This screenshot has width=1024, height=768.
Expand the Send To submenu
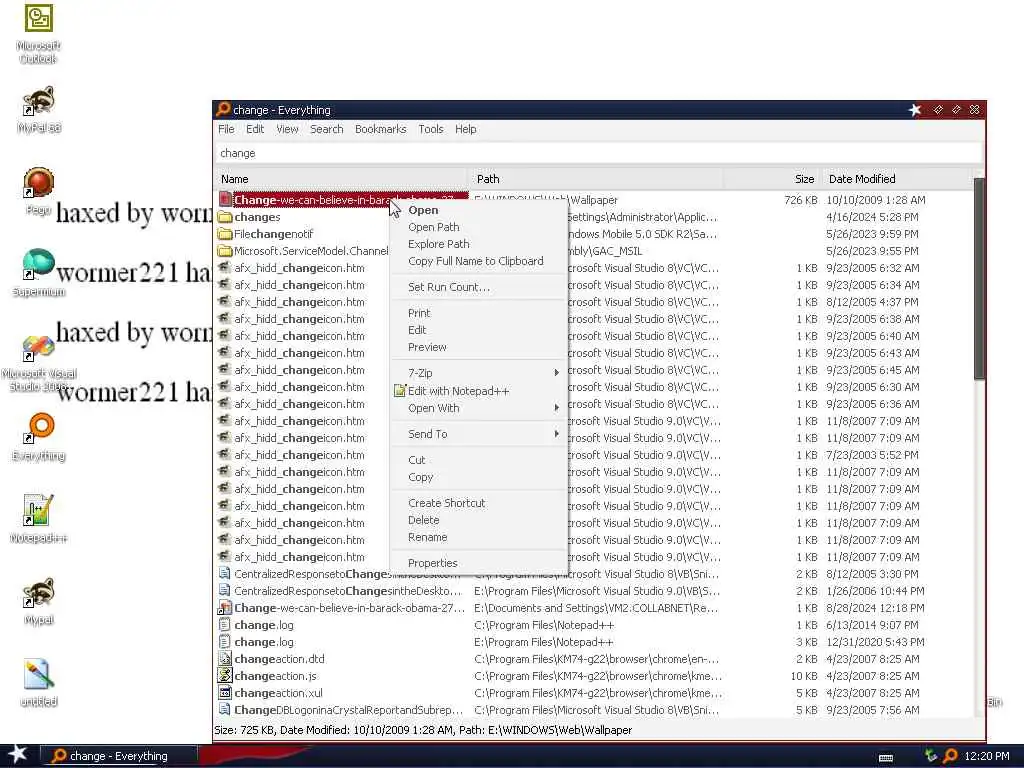(478, 434)
